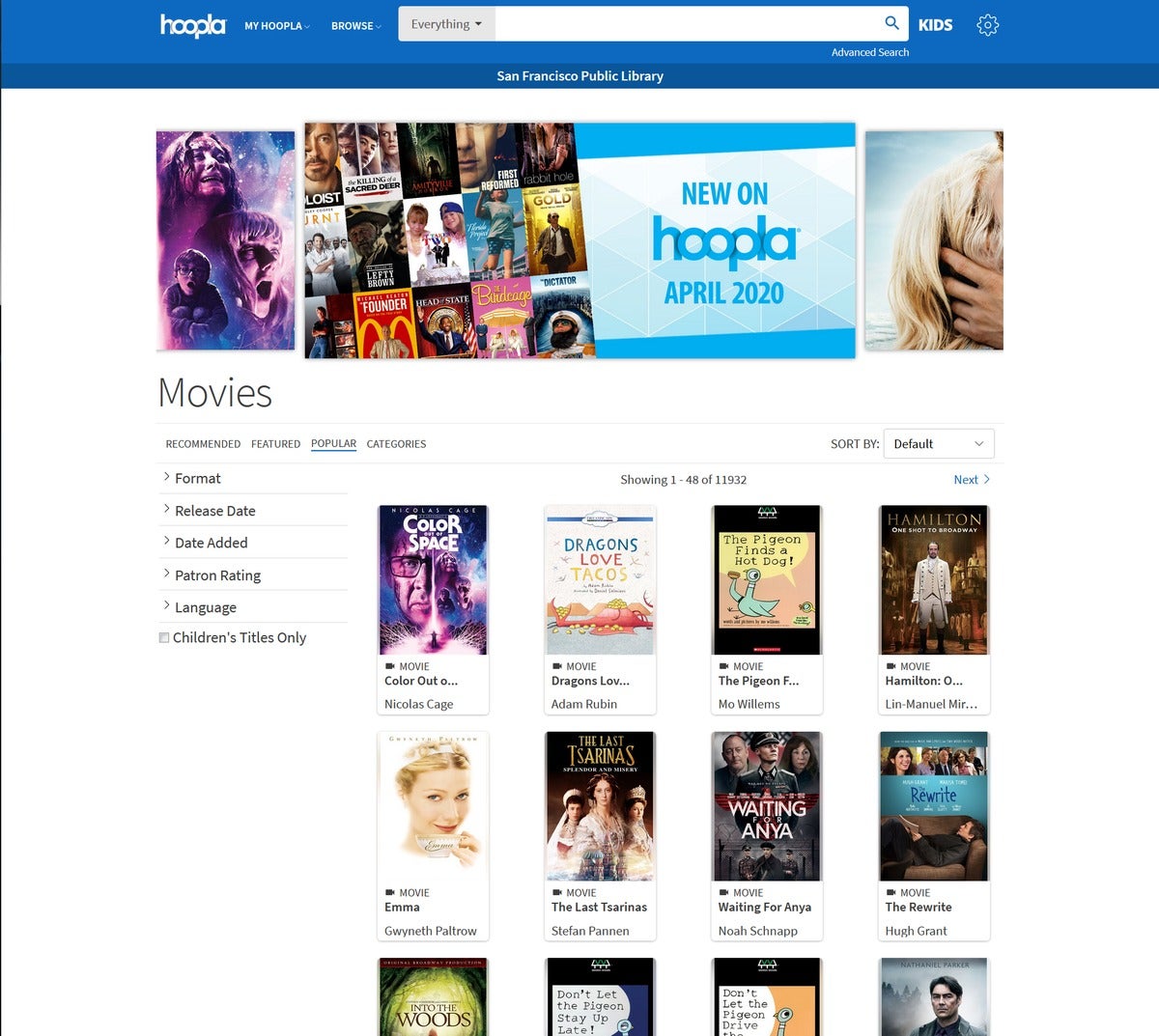Screen dimensions: 1159x1036
Task: Open the MY HOOPLA menu
Action: click(x=277, y=26)
